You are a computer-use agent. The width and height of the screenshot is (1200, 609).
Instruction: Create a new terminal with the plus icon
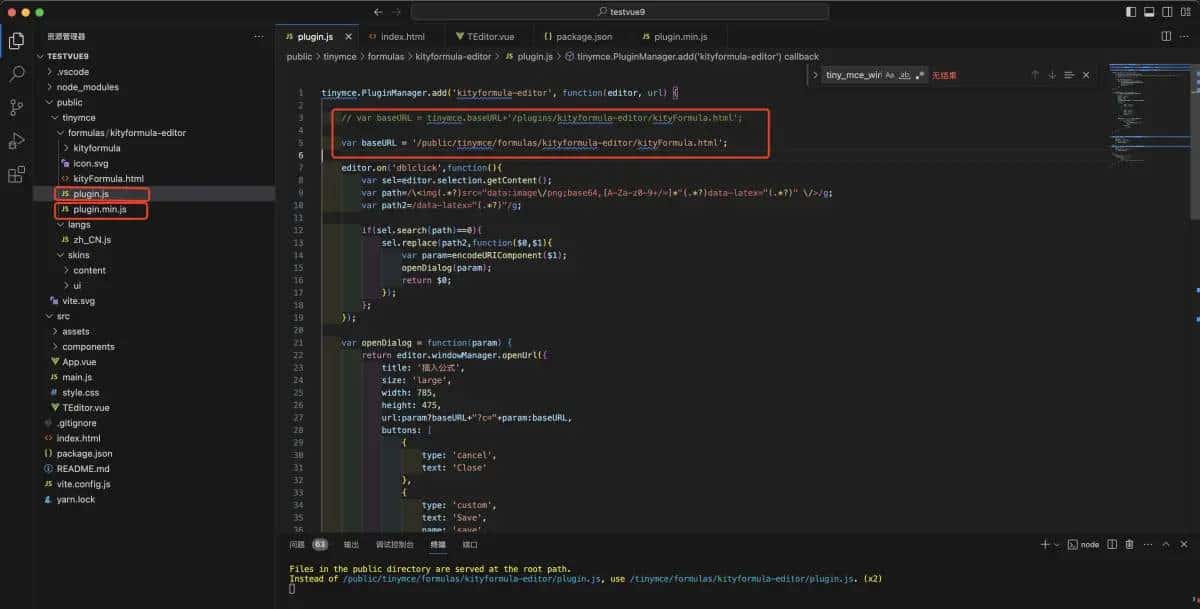tap(1046, 544)
